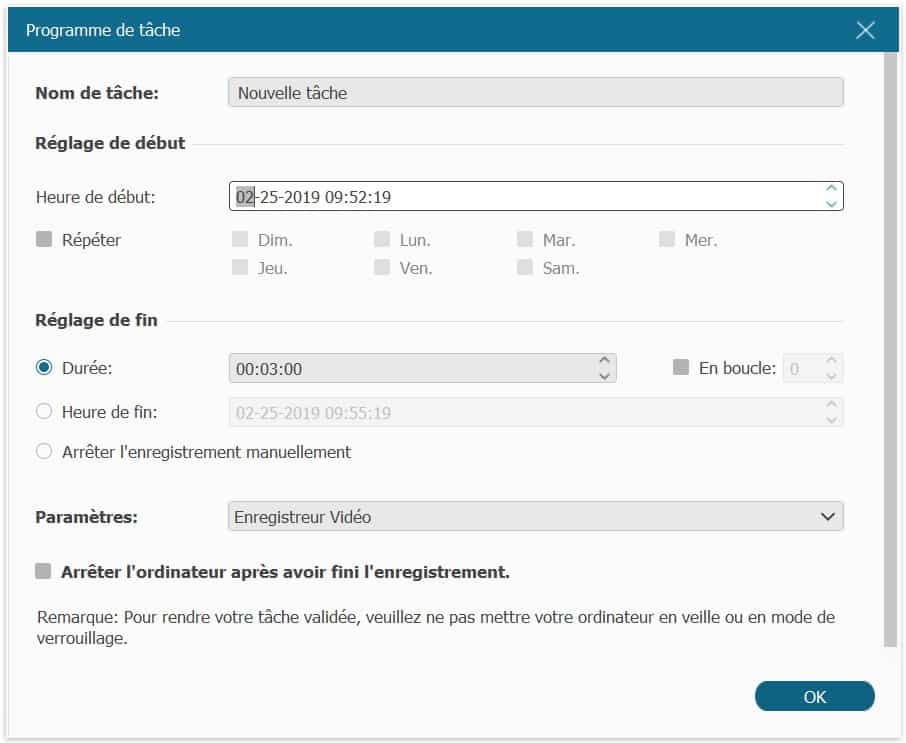Viewport: 906px width, 743px height.
Task: Close the Programme de tâche dialog
Action: tap(865, 30)
